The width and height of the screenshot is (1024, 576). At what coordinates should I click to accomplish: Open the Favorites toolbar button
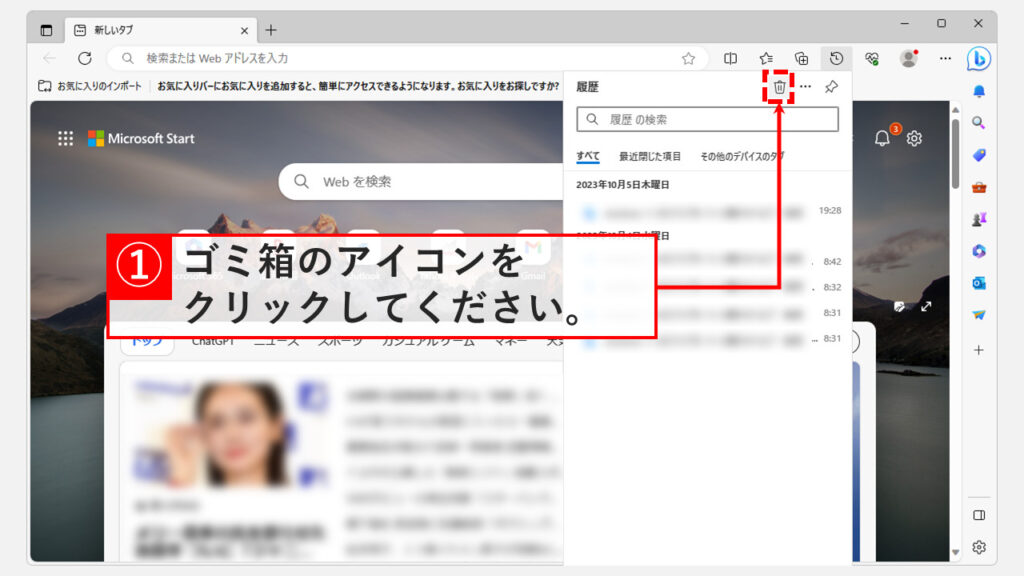coord(766,58)
